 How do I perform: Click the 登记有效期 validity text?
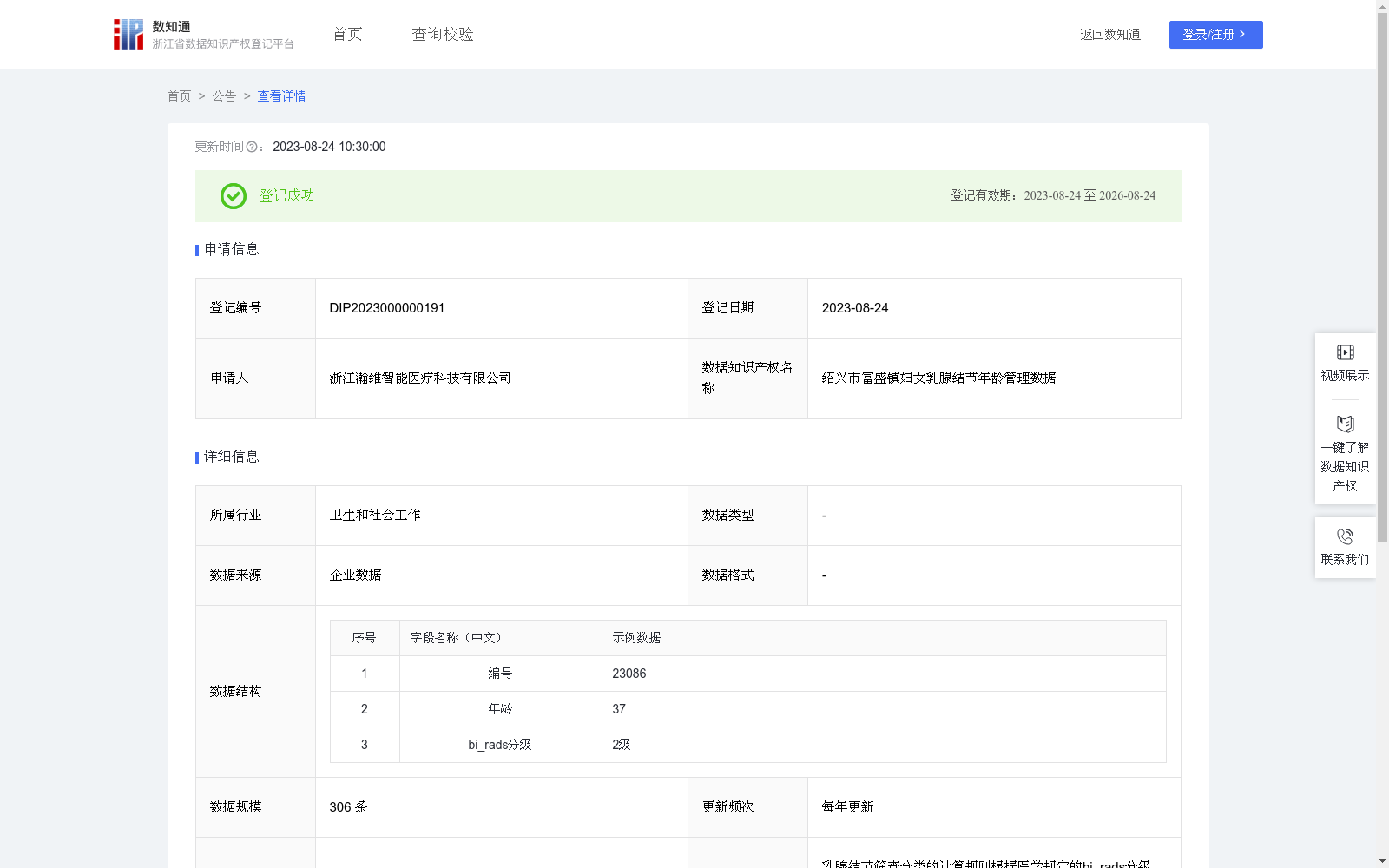[1053, 196]
